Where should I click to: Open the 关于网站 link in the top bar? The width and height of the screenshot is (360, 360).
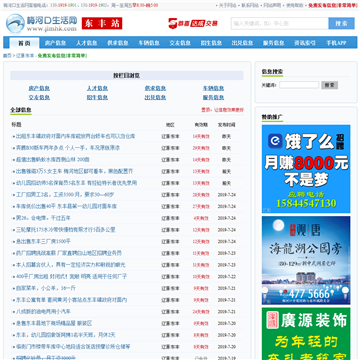click(x=227, y=5)
